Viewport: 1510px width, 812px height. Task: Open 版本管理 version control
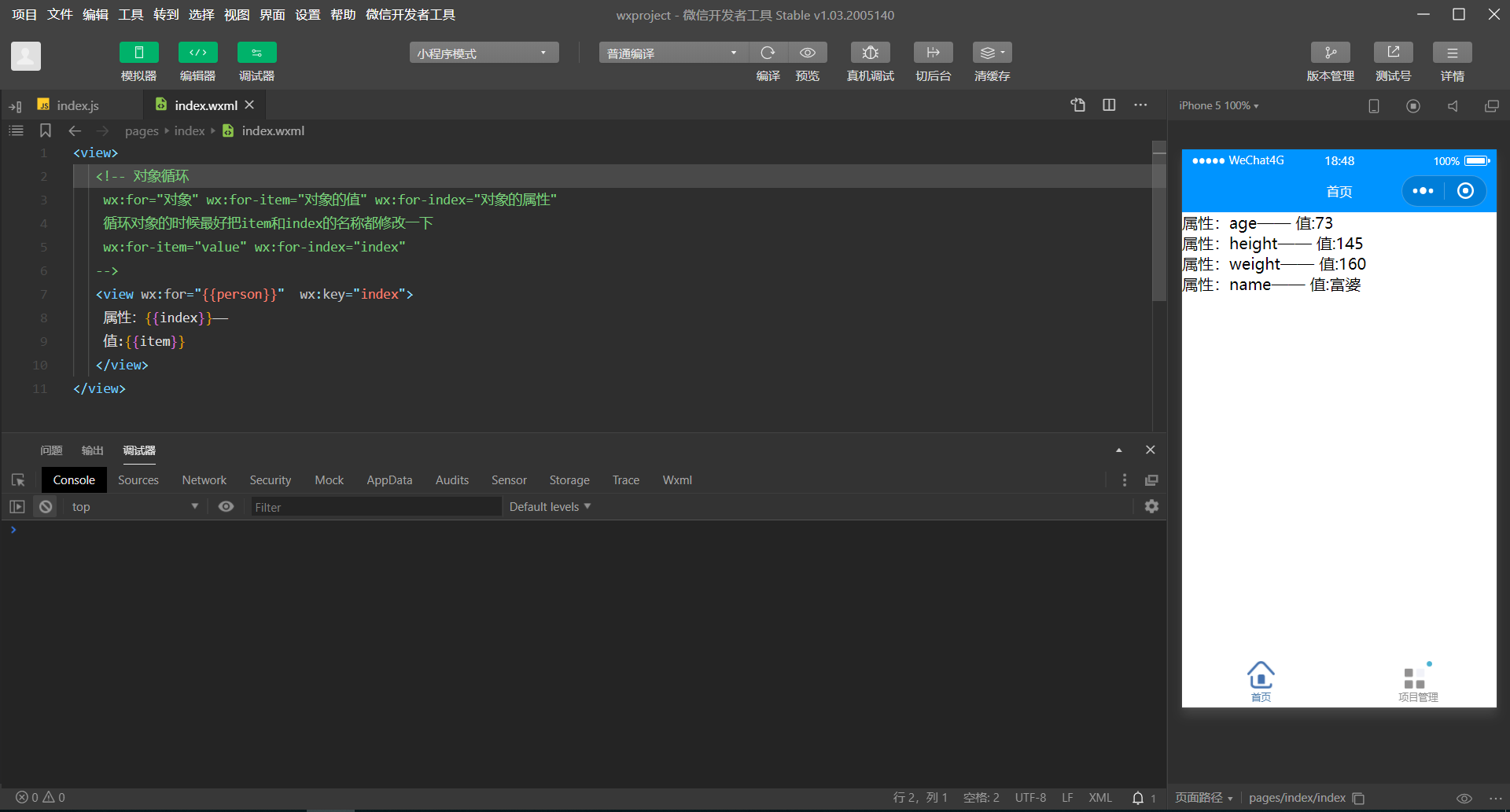pyautogui.click(x=1330, y=53)
